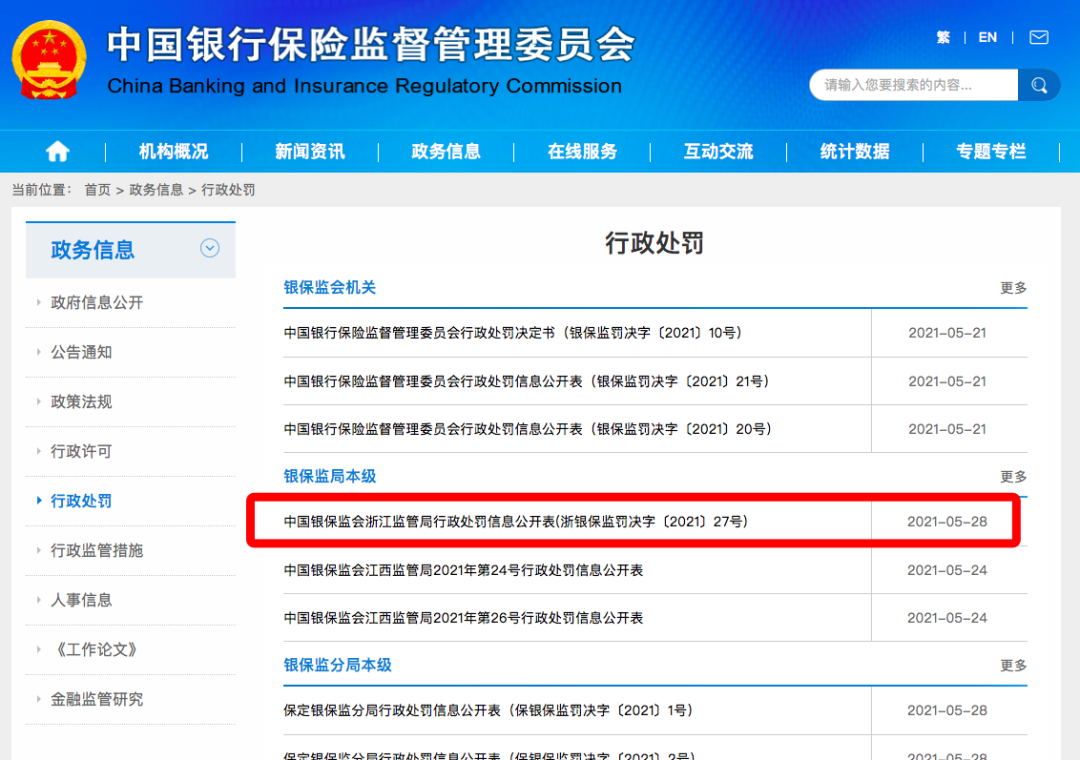The height and width of the screenshot is (760, 1080).
Task: Open the 机构概况 menu
Action: coord(174,151)
